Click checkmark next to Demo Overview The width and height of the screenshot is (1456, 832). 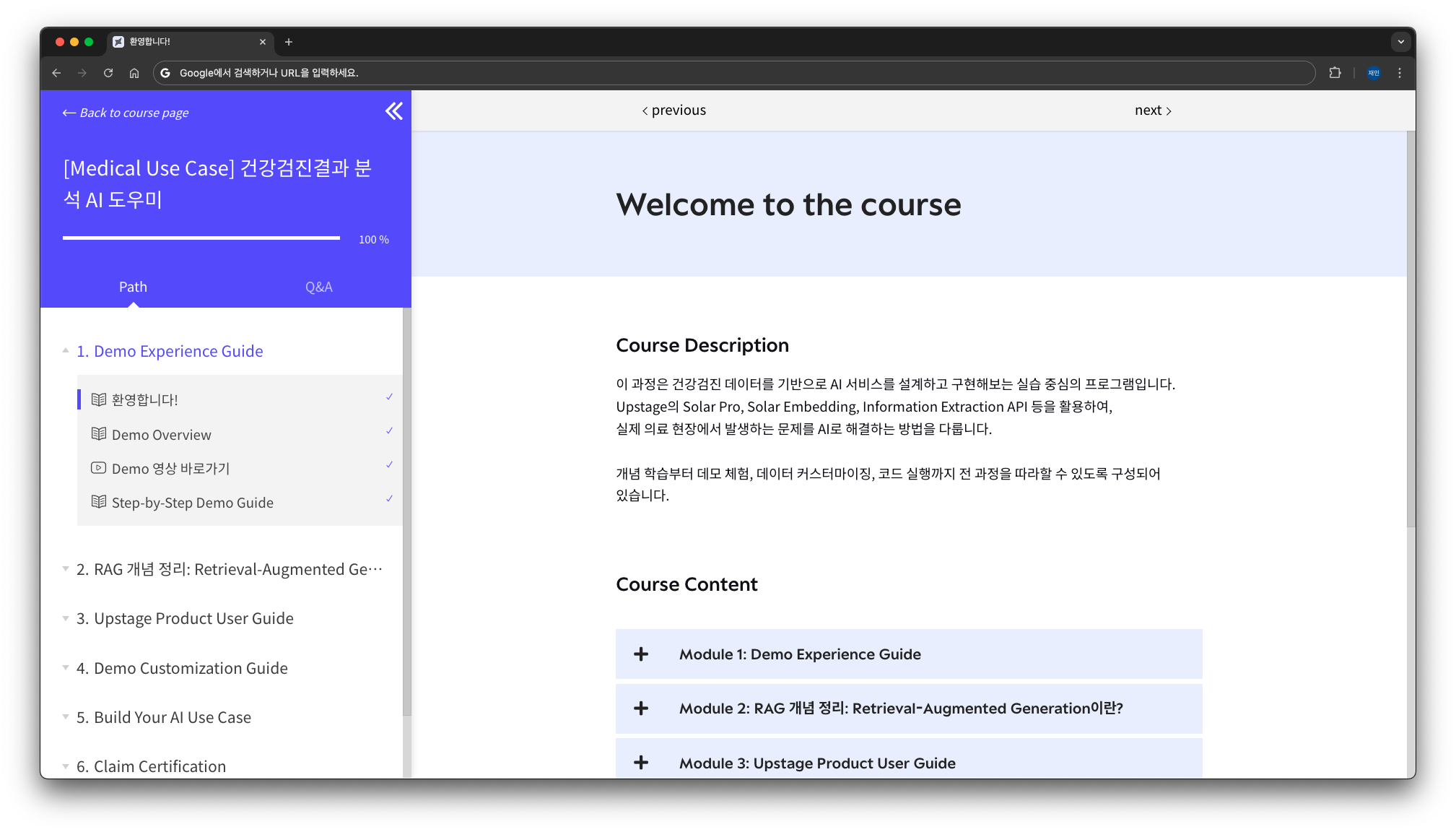pyautogui.click(x=389, y=431)
